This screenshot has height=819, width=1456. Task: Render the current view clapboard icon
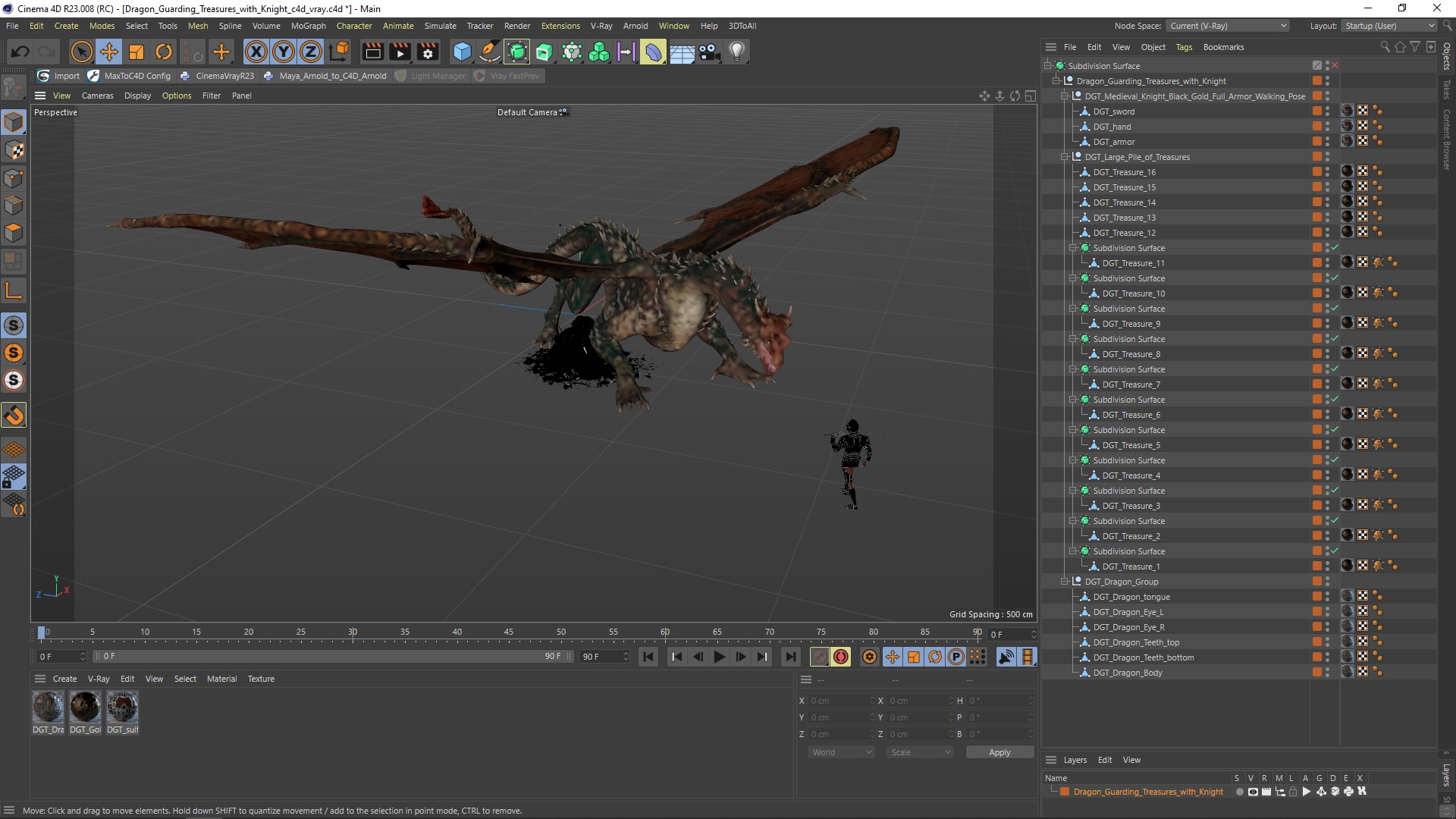point(372,52)
